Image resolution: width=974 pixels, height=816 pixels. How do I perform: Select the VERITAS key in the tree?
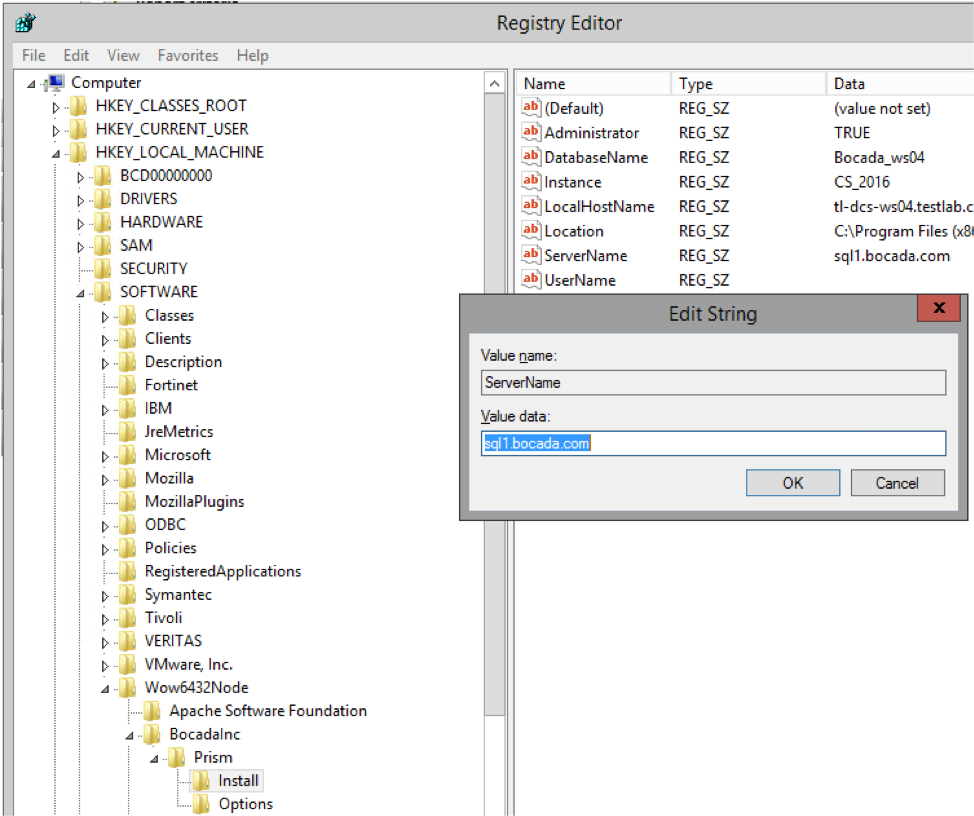pos(176,640)
